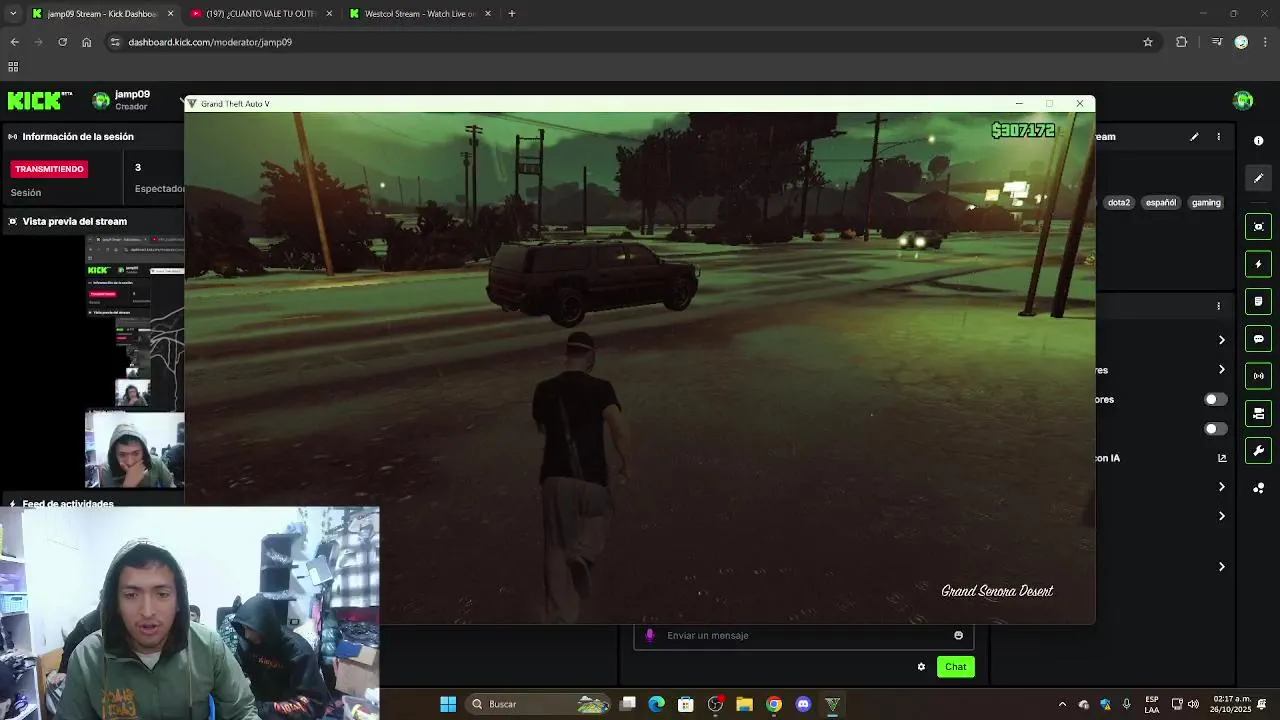Click the green Chat button

[956, 667]
